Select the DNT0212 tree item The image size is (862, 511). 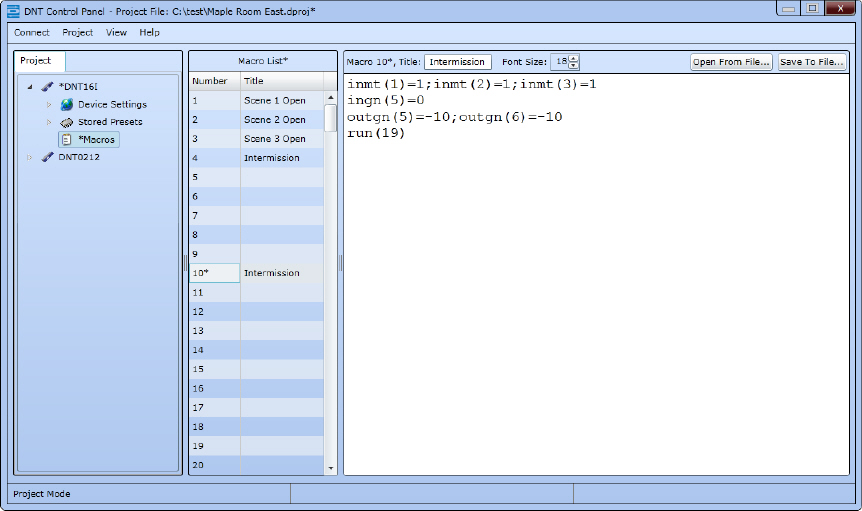click(x=79, y=157)
